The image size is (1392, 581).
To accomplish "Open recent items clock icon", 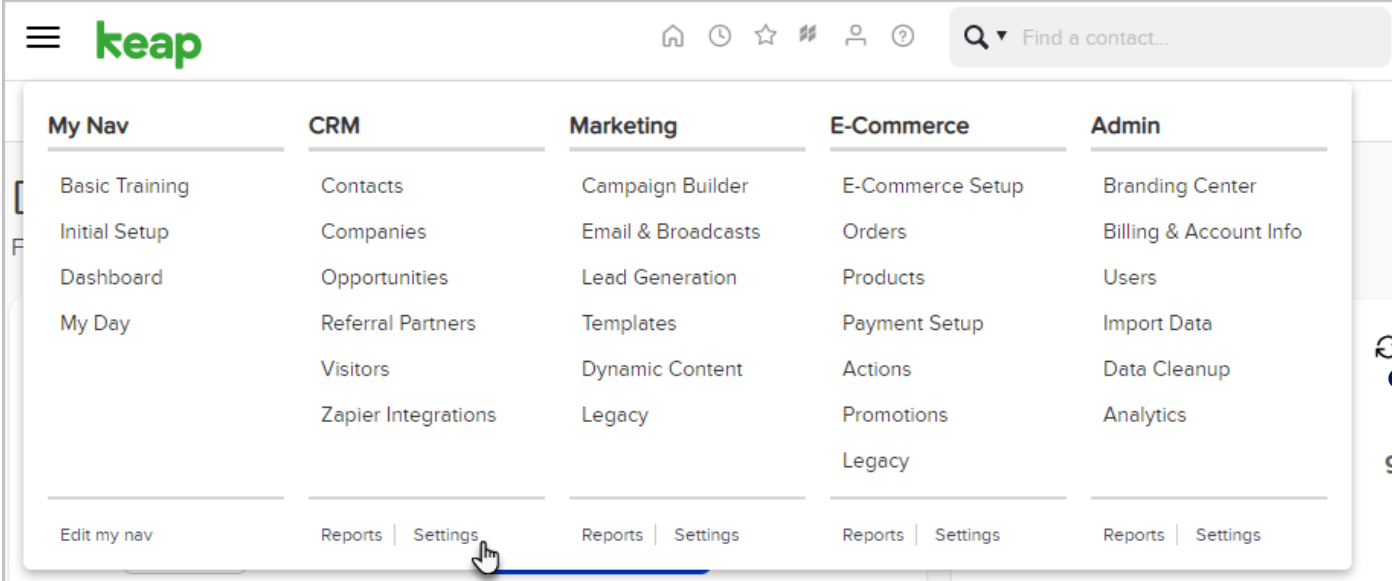I will (719, 37).
